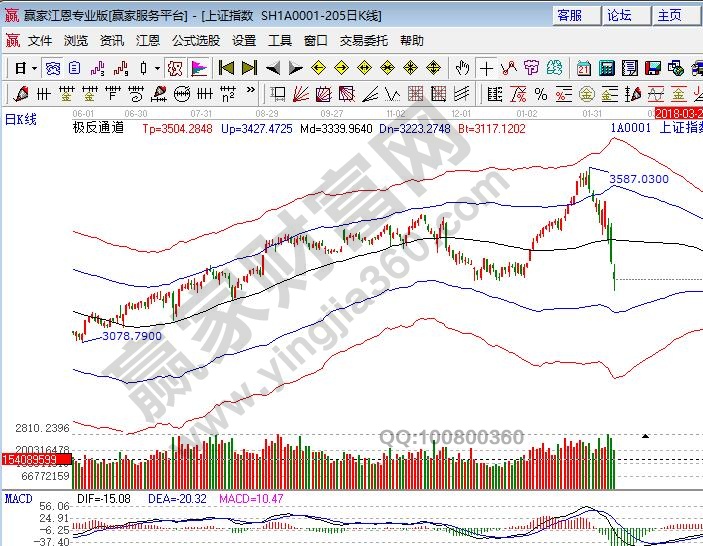Screen dimensions: 703x546
Task: Click the 极反通道 indicator name
Action: [x=98, y=128]
